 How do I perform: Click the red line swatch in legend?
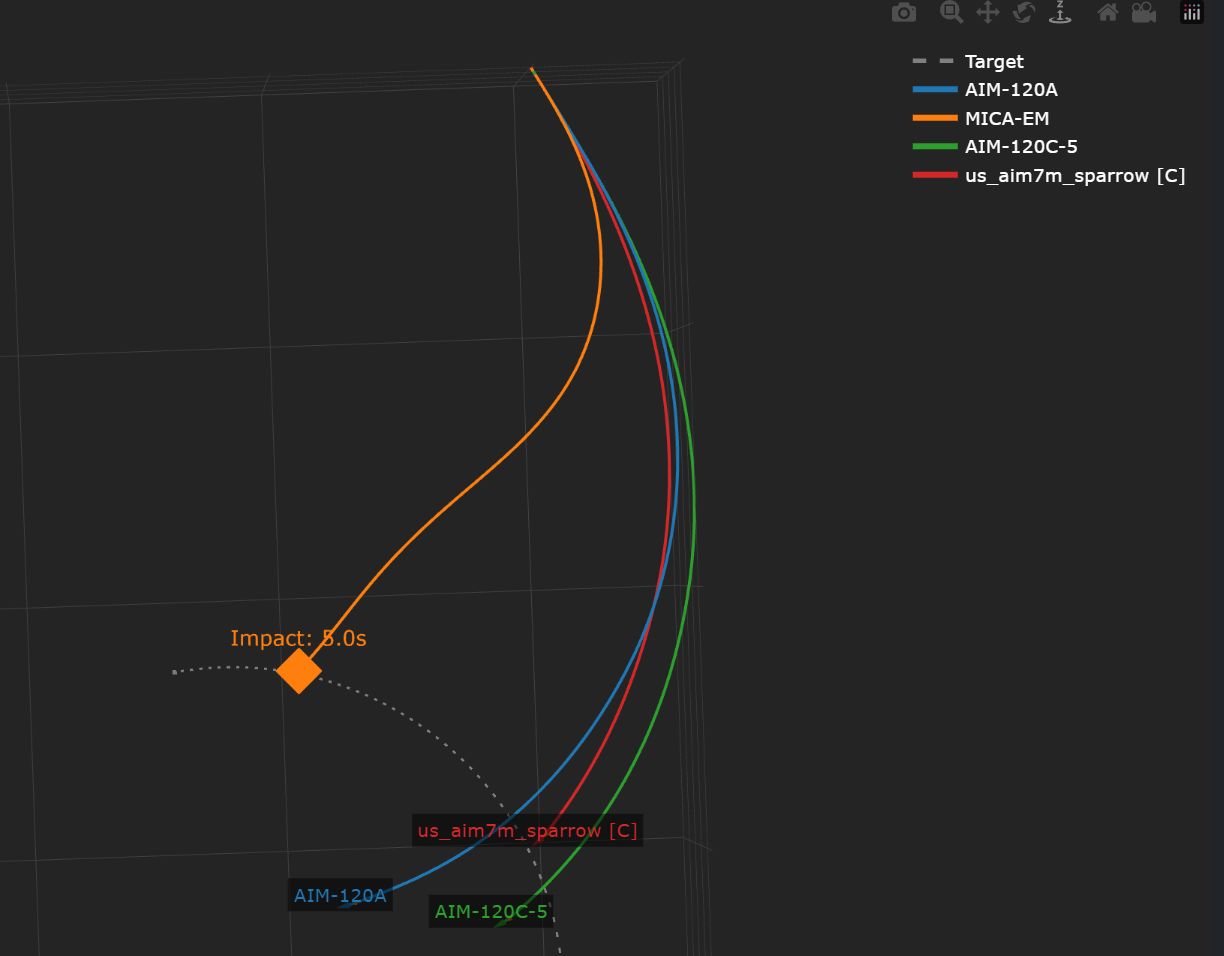coord(934,176)
